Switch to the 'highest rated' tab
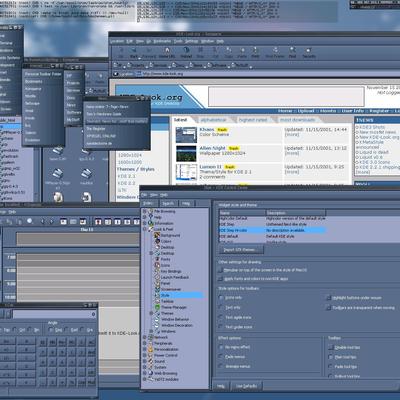Viewport: 400px width, 400px height. pyautogui.click(x=253, y=120)
